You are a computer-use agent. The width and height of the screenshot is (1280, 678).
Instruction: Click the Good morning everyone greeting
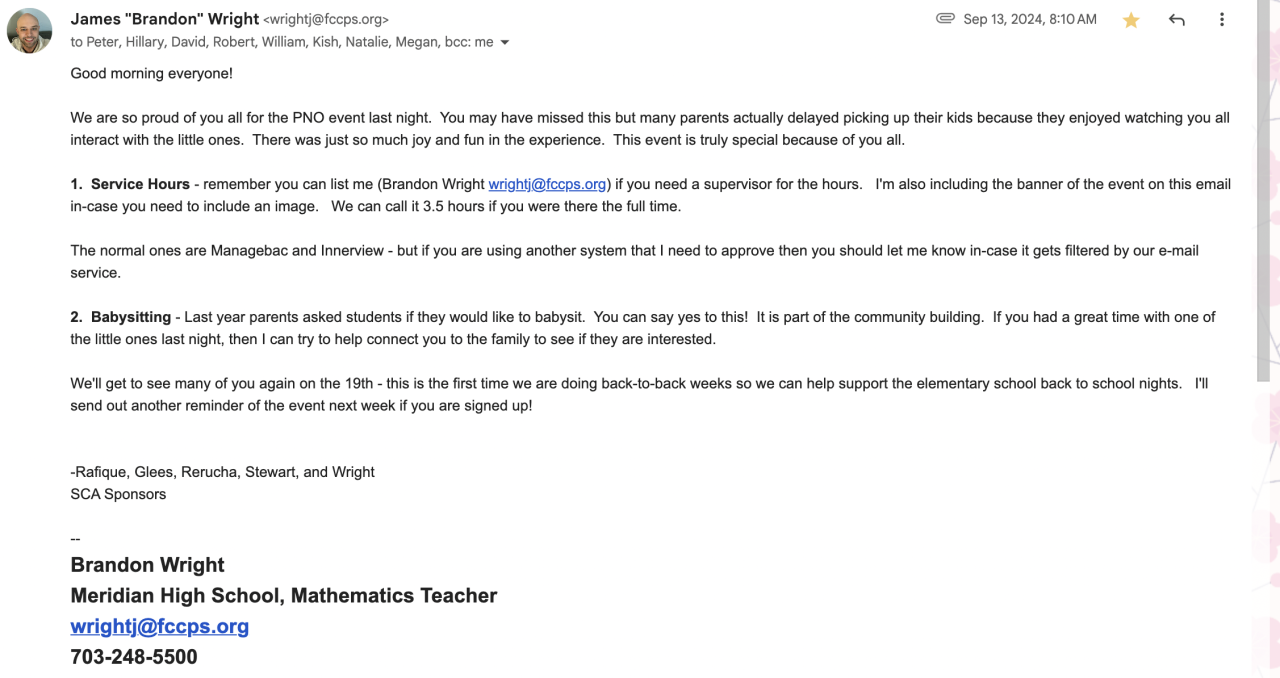[x=151, y=74]
